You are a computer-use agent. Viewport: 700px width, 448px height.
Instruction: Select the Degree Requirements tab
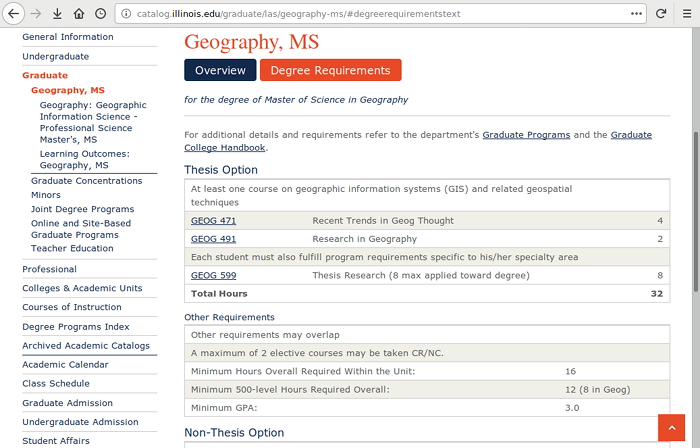tap(330, 70)
